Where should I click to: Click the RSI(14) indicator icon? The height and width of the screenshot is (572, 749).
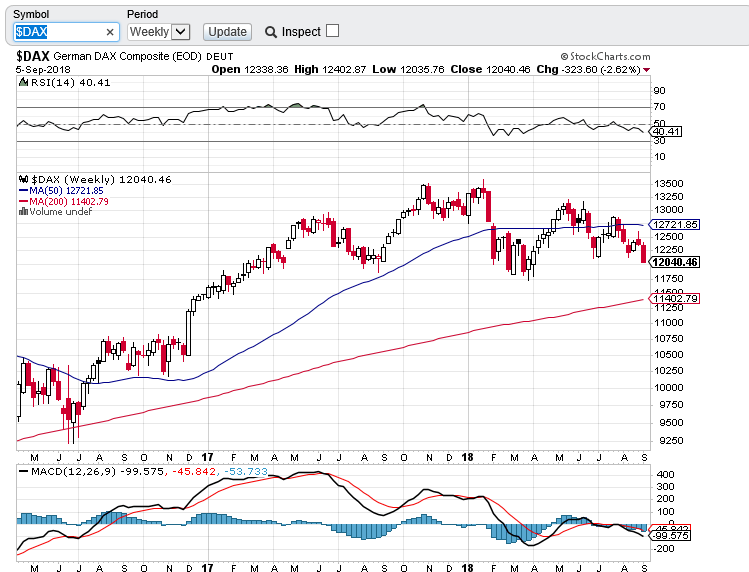coord(23,82)
